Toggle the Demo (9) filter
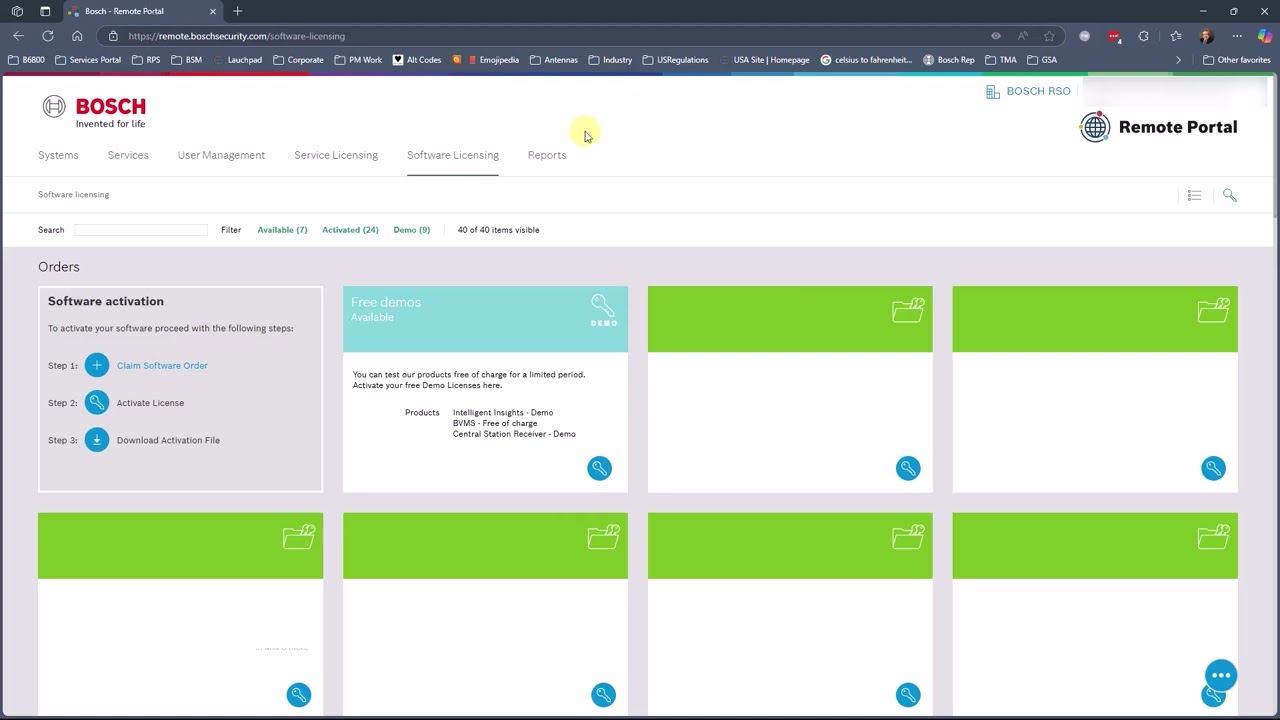This screenshot has height=720, width=1280. pos(412,230)
